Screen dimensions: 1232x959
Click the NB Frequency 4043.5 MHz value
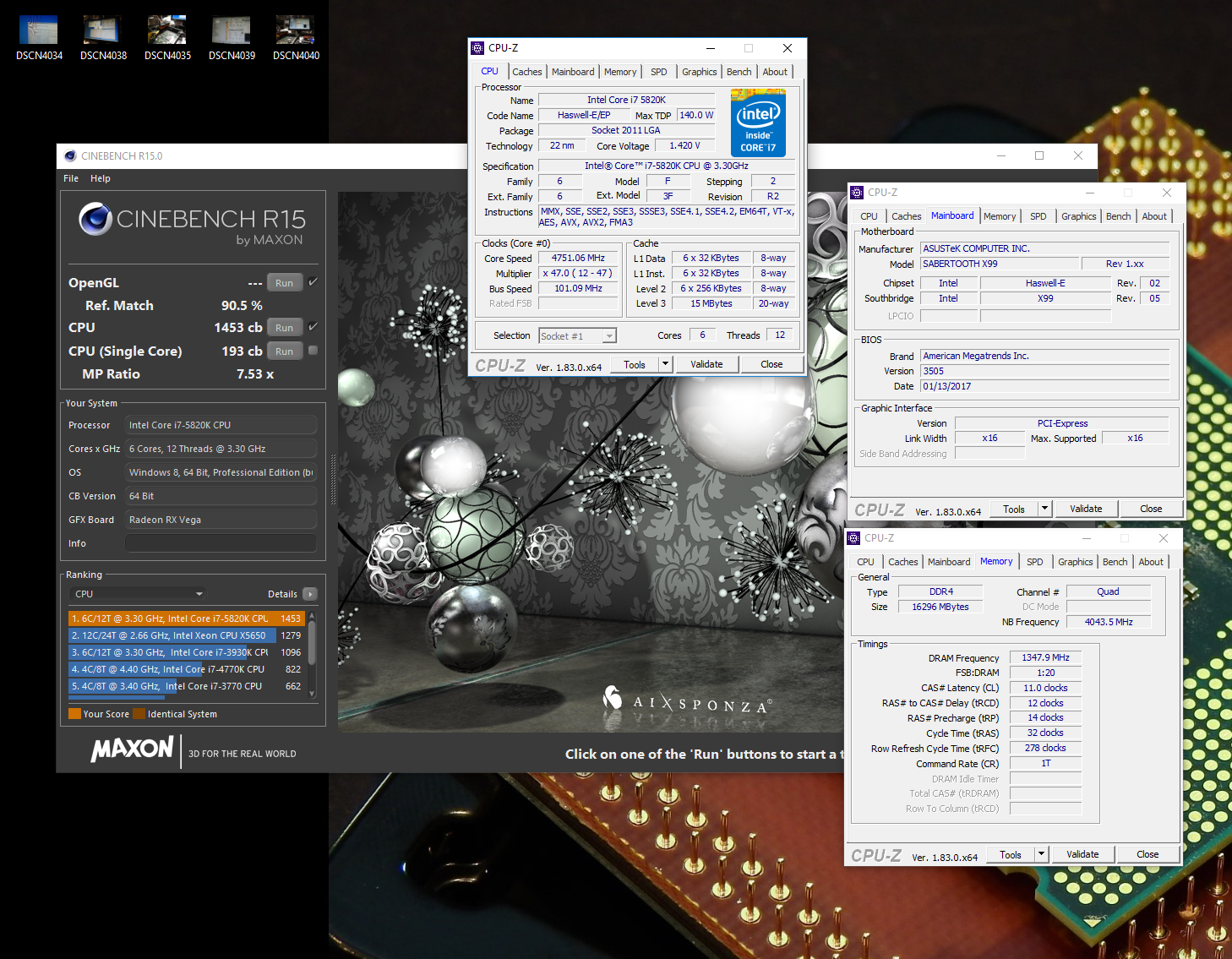click(1109, 622)
